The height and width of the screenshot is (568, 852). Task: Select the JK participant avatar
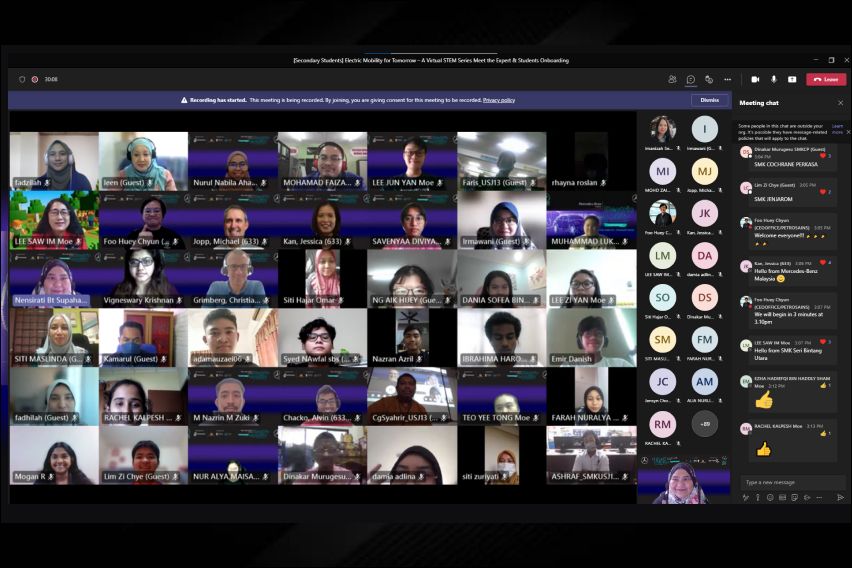[704, 213]
